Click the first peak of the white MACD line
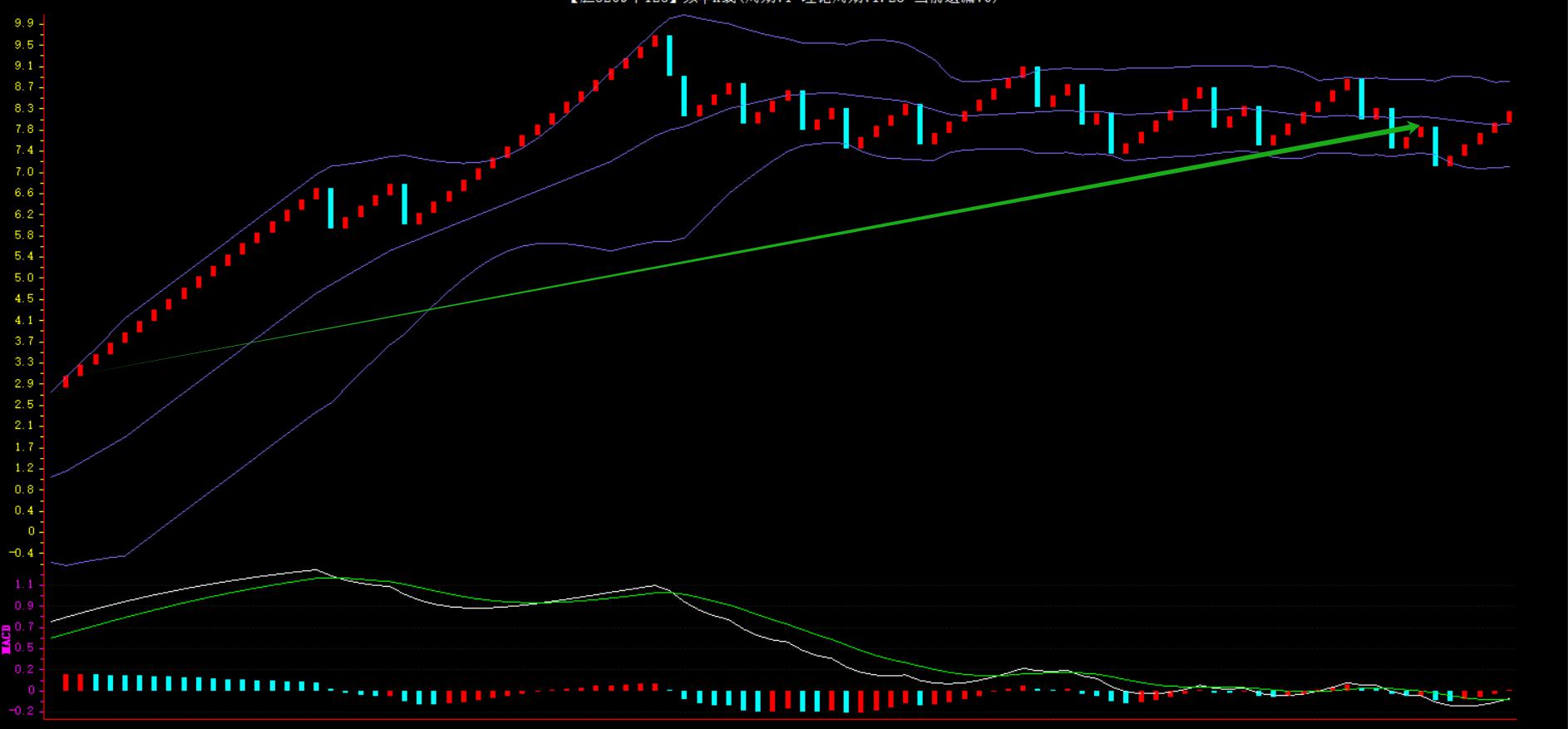This screenshot has height=729, width=1568. click(314, 570)
